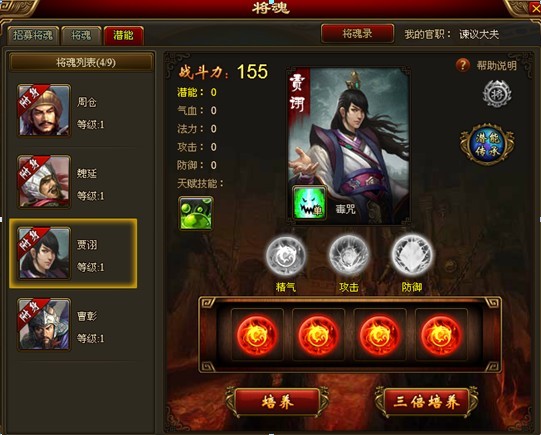Image resolution: width=541 pixels, height=435 pixels.
Task: Select the green bubble 天赋技能 icon
Action: coord(196,213)
